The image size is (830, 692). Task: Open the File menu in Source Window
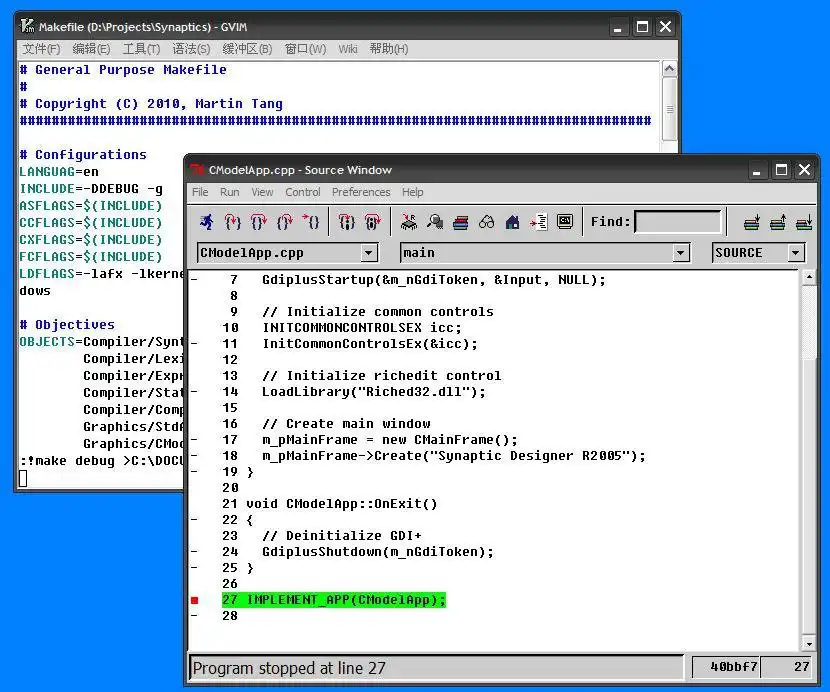[200, 192]
